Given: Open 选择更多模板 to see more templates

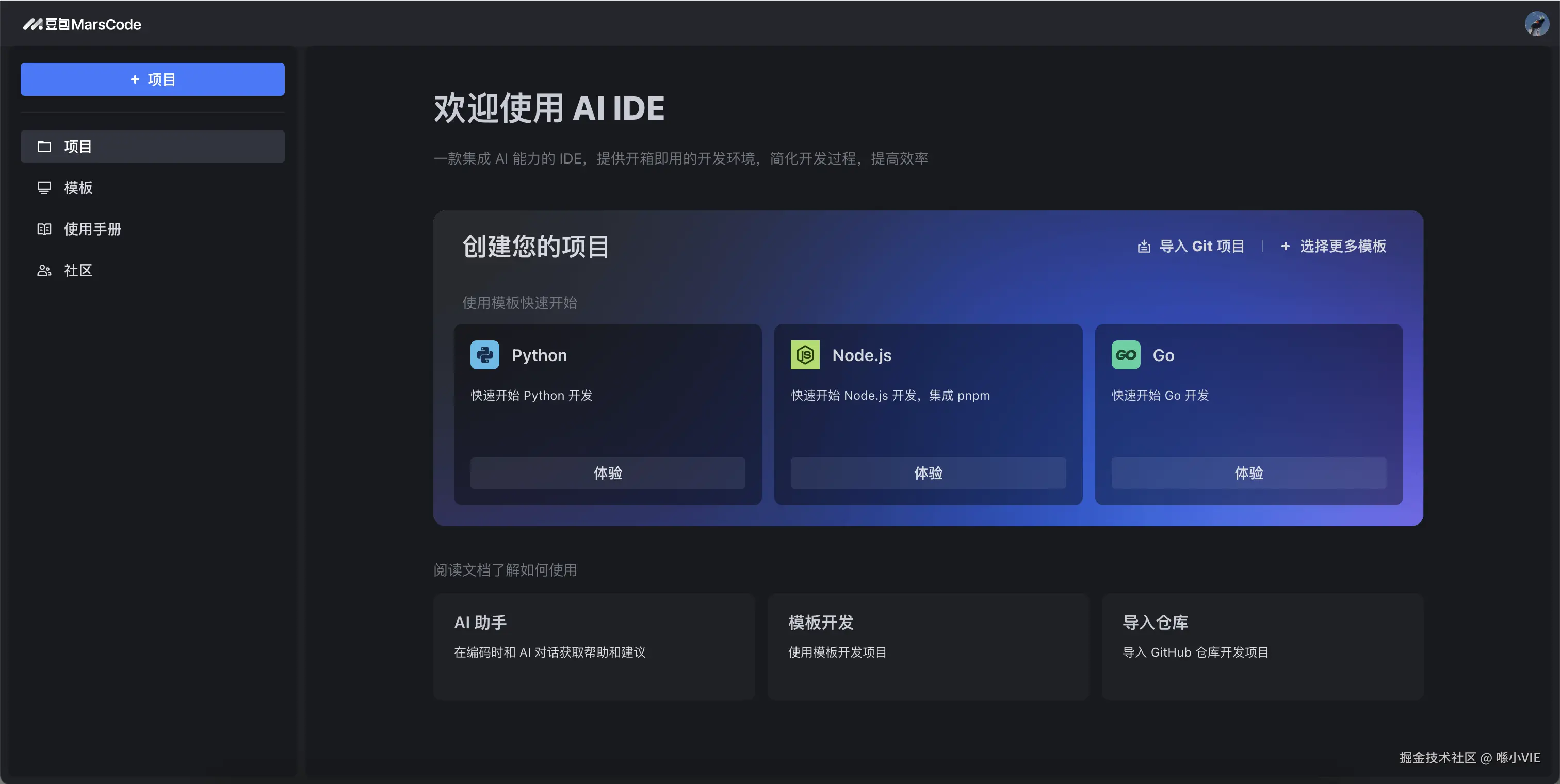Looking at the screenshot, I should [1342, 247].
